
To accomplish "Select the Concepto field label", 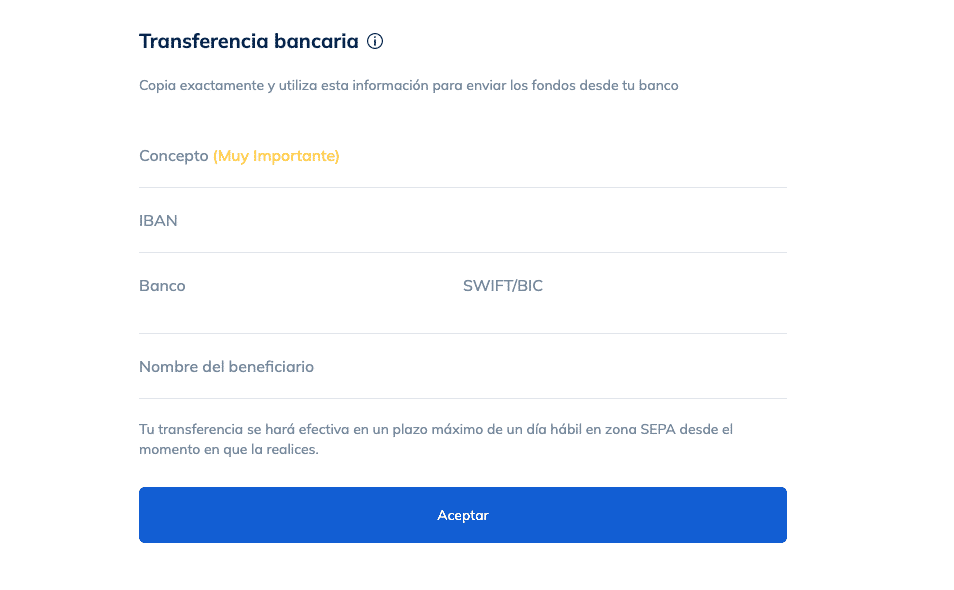I will click(x=173, y=156).
